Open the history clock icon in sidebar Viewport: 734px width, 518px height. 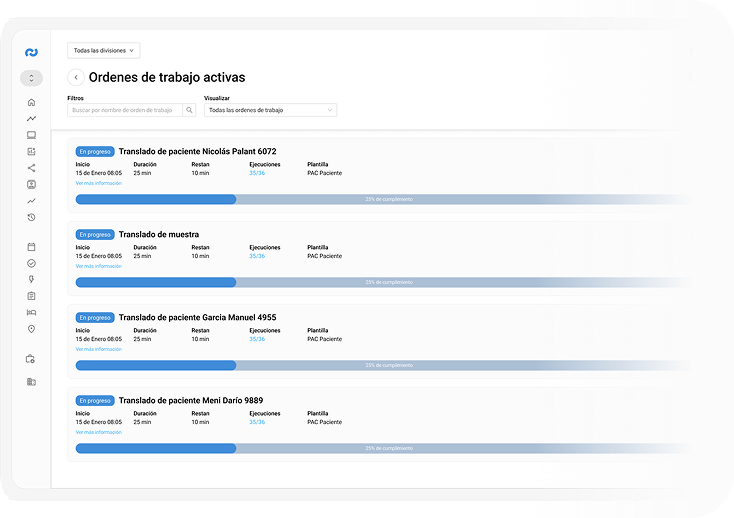(31, 217)
